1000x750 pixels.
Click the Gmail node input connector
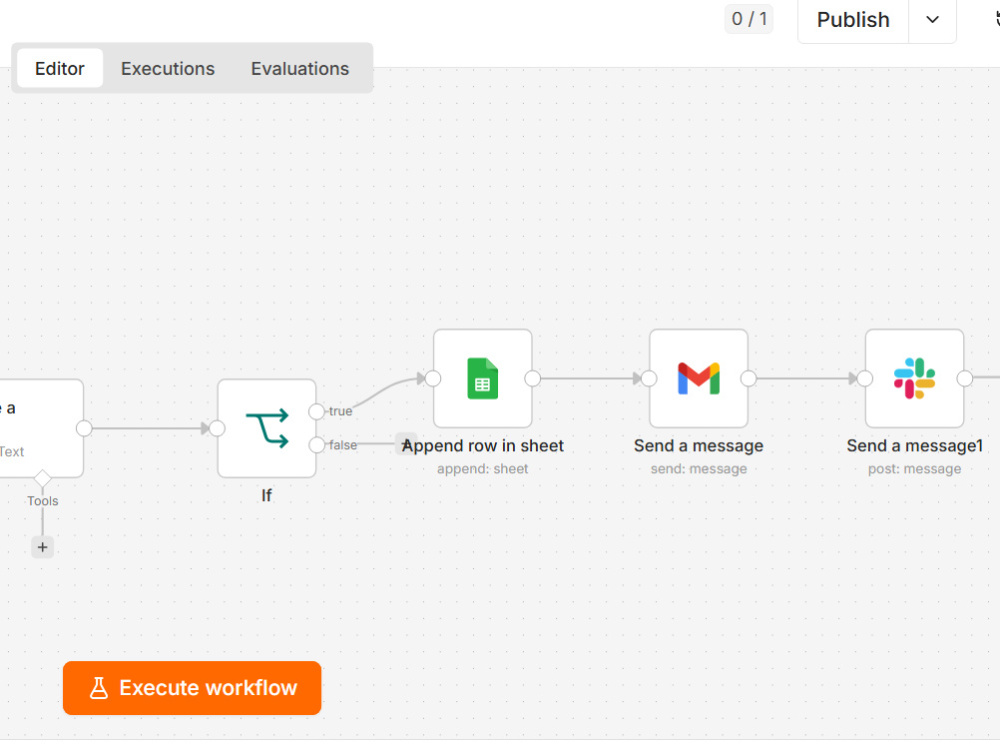[649, 378]
